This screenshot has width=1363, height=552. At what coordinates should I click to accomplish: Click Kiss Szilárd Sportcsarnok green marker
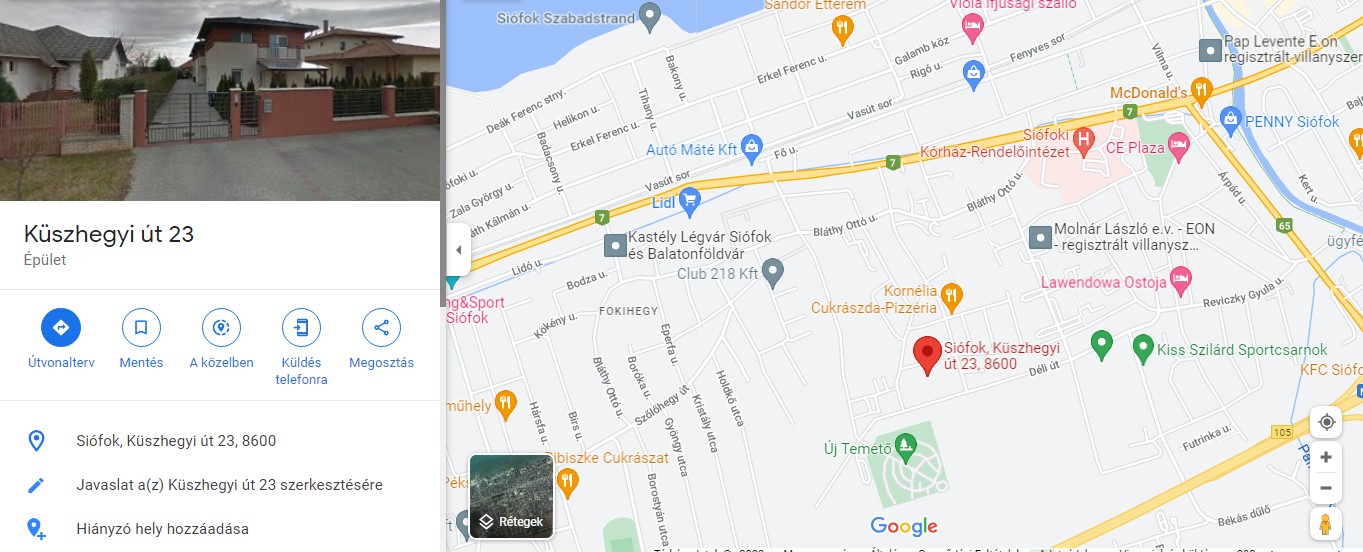(1144, 349)
